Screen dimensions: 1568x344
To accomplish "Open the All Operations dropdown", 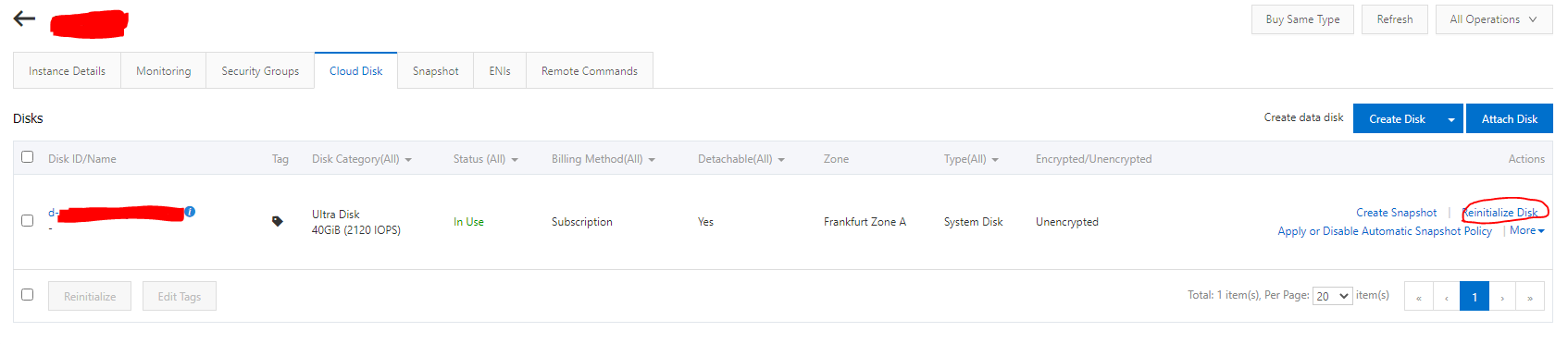I will pyautogui.click(x=1494, y=19).
